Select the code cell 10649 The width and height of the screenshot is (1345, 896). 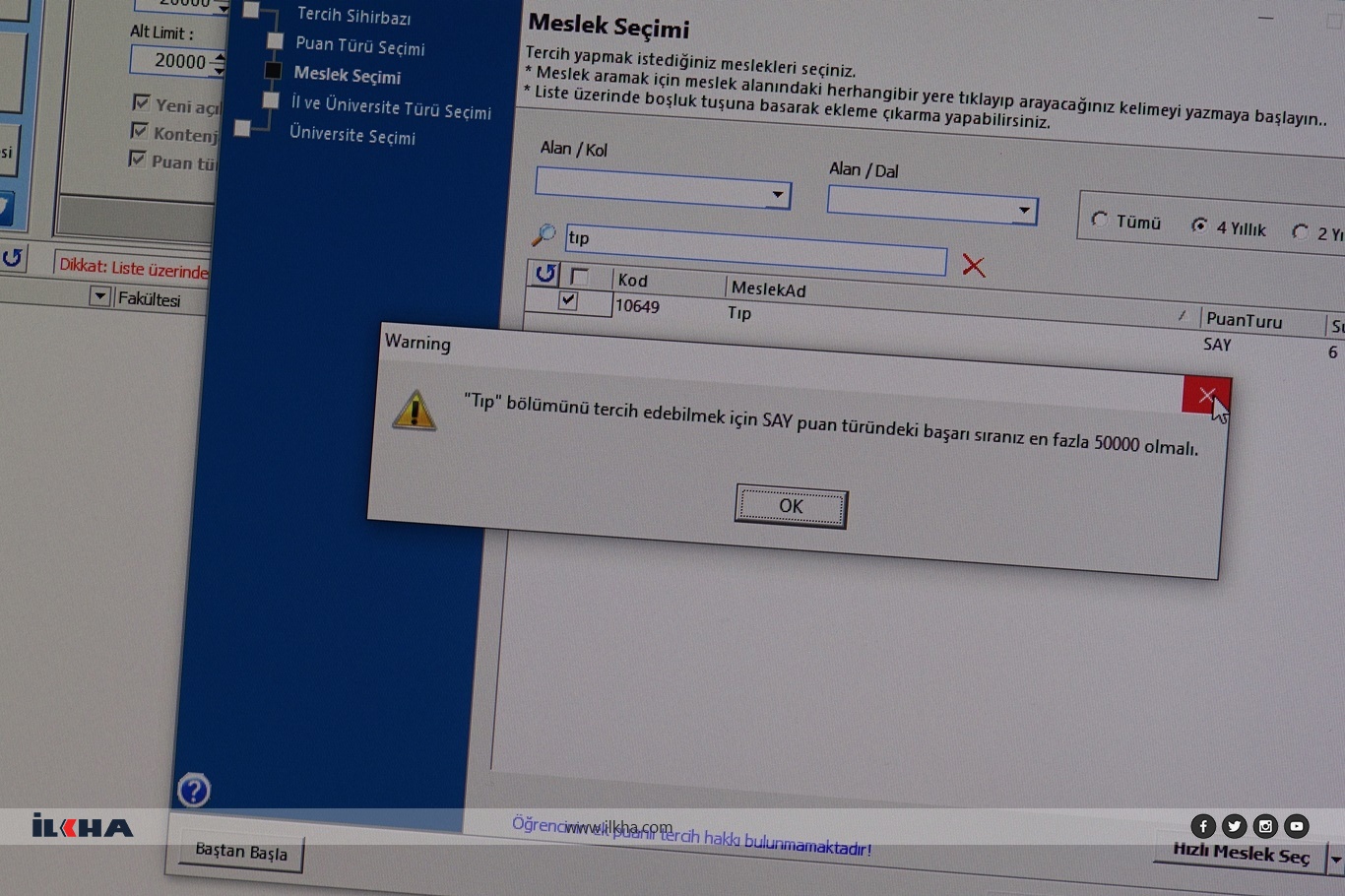pos(637,306)
